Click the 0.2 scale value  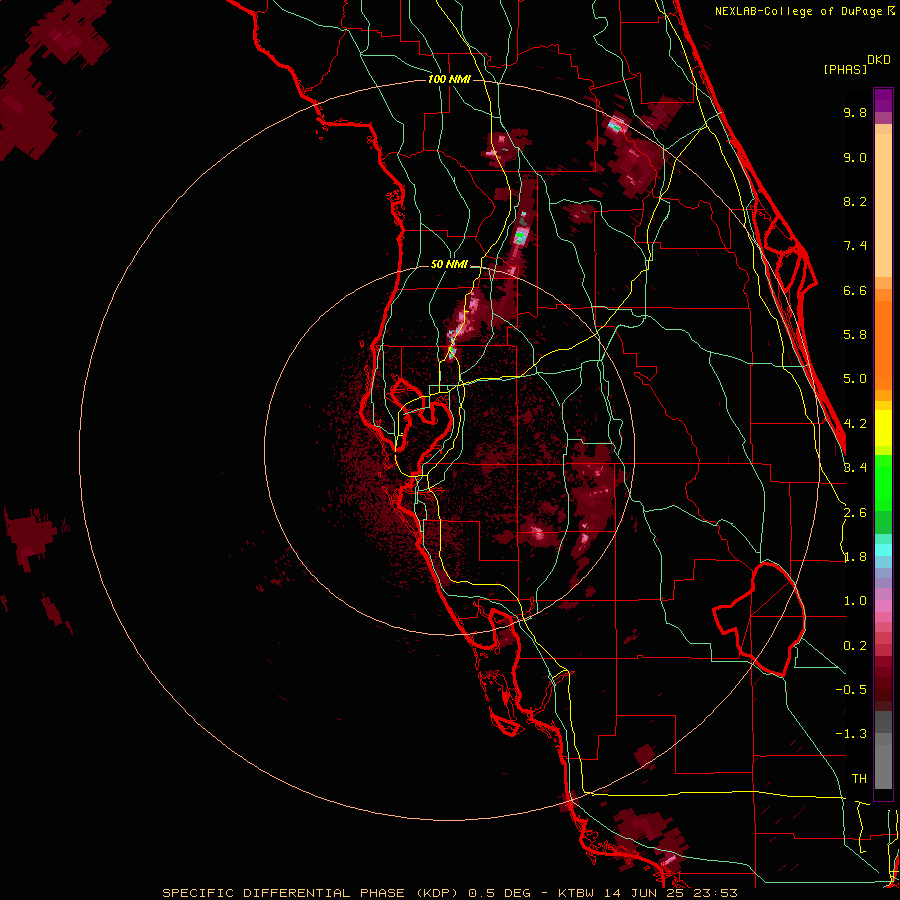[x=855, y=646]
